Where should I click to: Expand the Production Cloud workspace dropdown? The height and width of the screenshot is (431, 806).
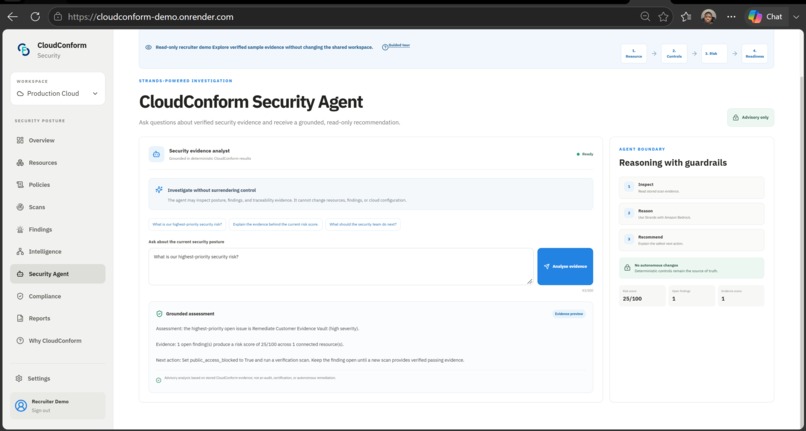pyautogui.click(x=58, y=94)
